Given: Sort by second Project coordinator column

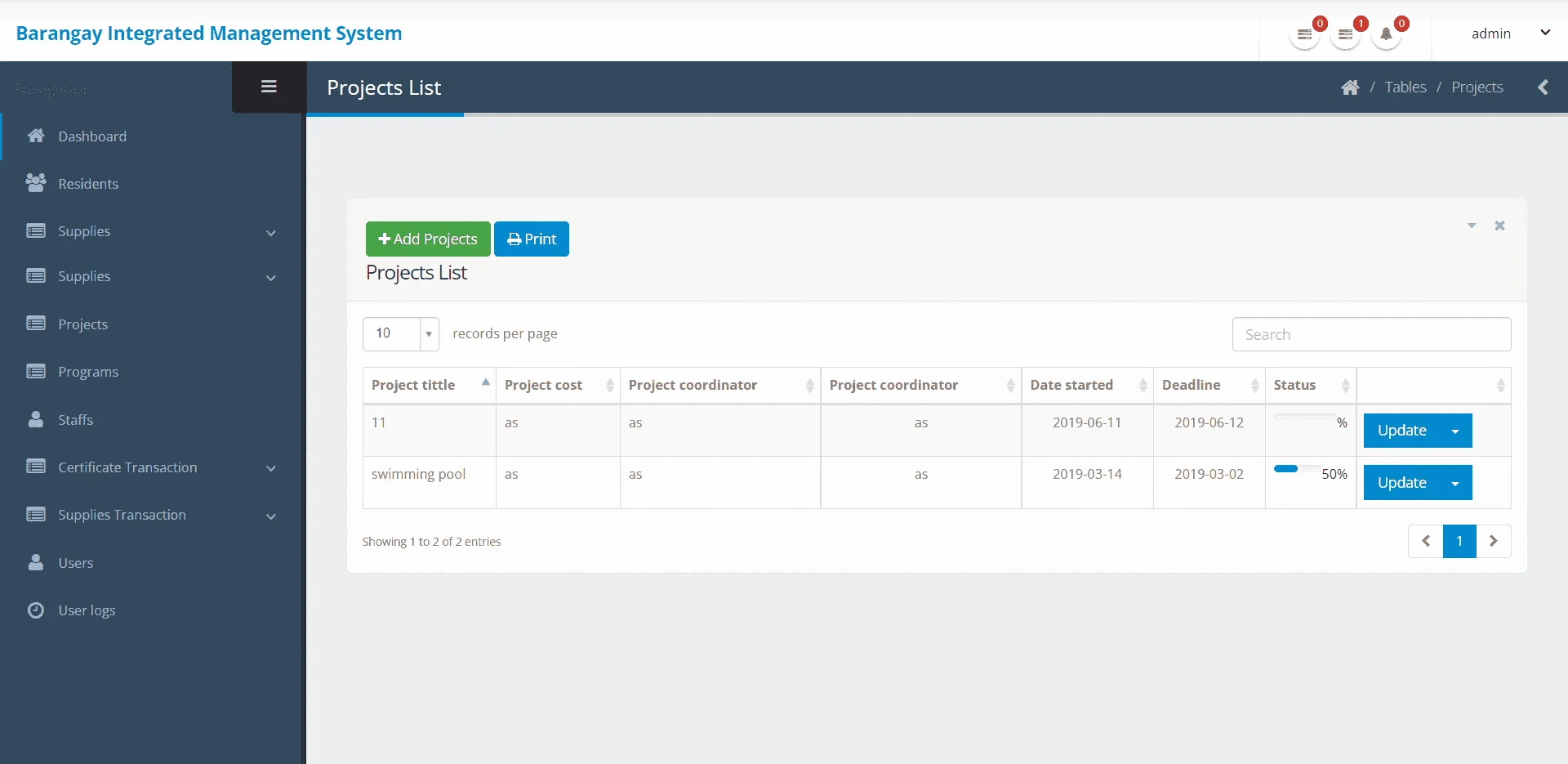Looking at the screenshot, I should point(921,385).
